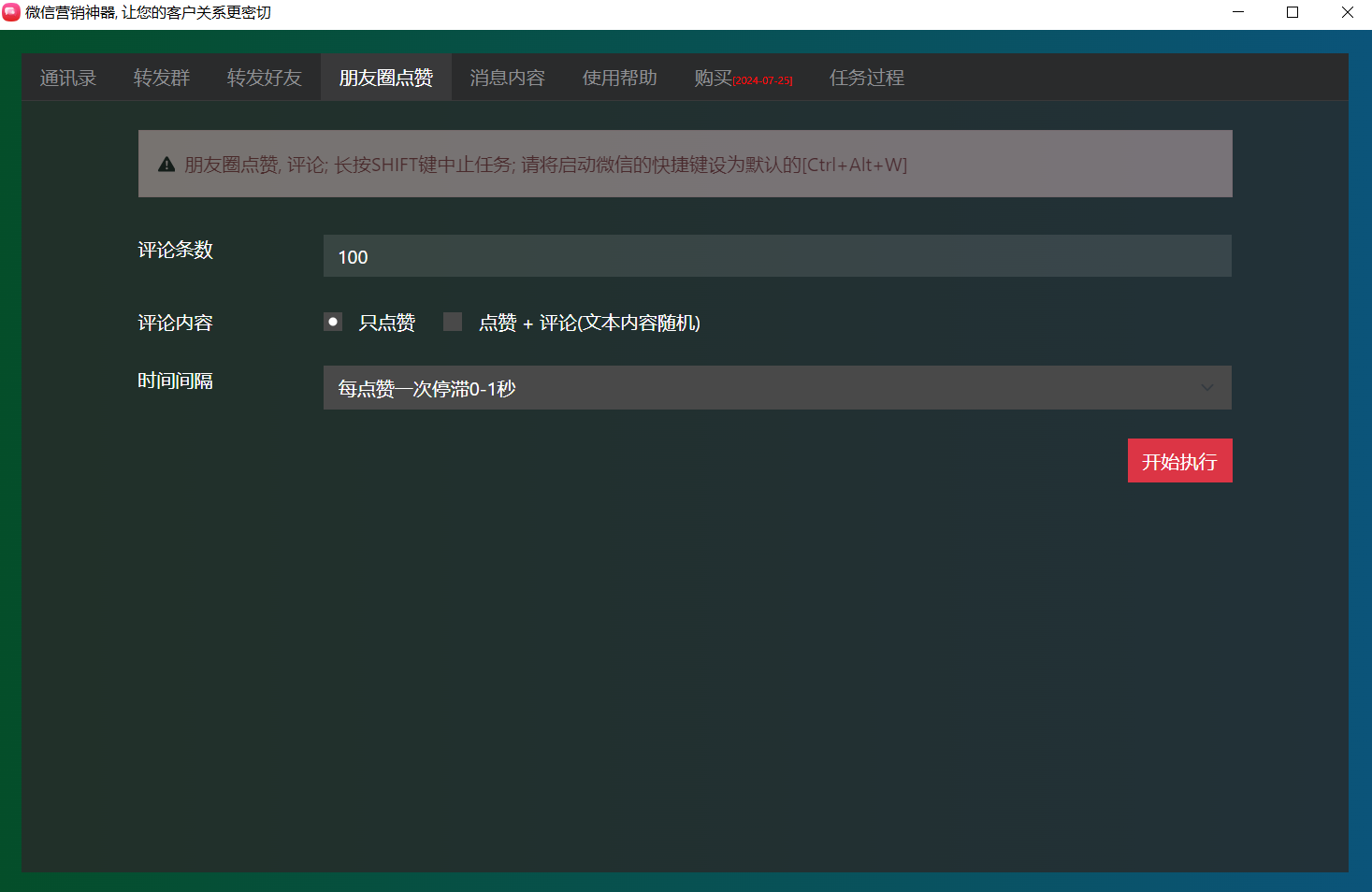Open the 时间间隔 dropdown
Screen dimensions: 1372x892
click(x=776, y=388)
